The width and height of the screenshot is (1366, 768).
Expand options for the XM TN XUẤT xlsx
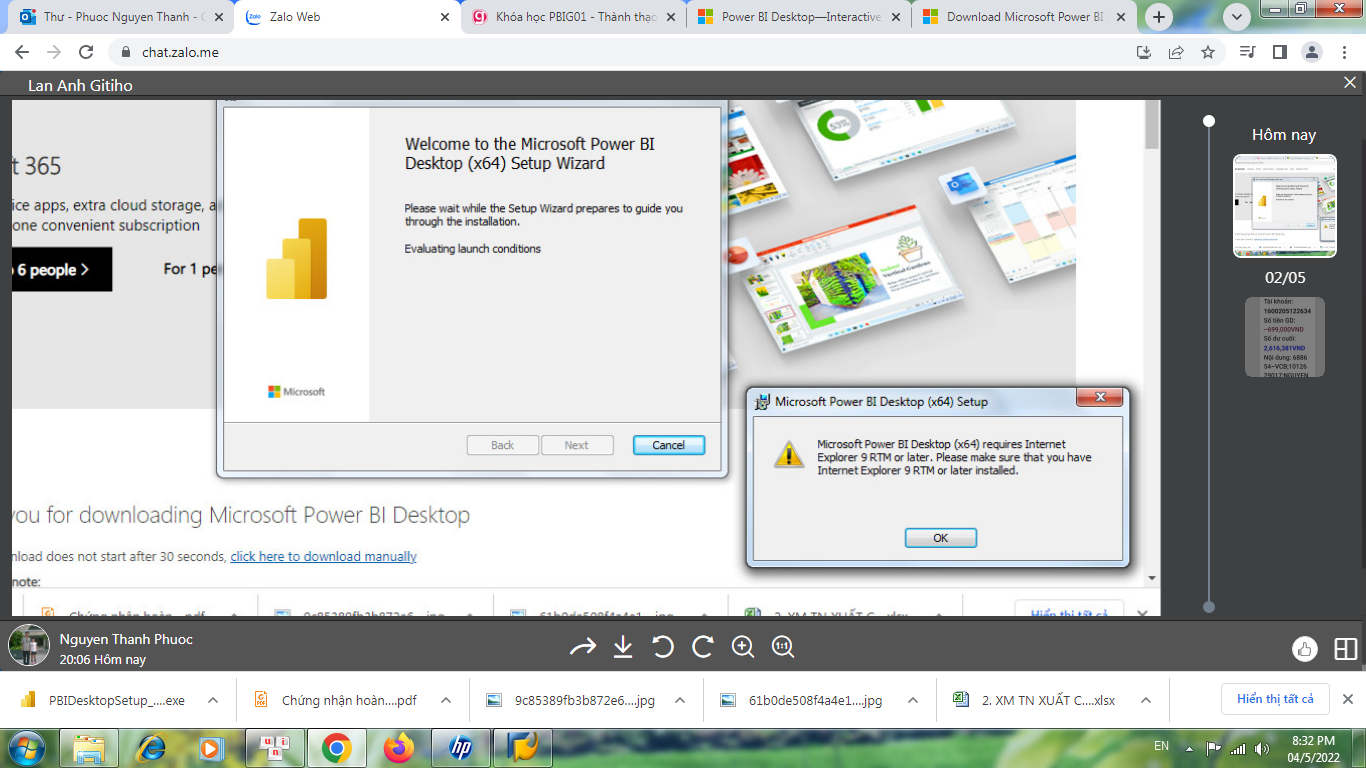(x=1146, y=700)
